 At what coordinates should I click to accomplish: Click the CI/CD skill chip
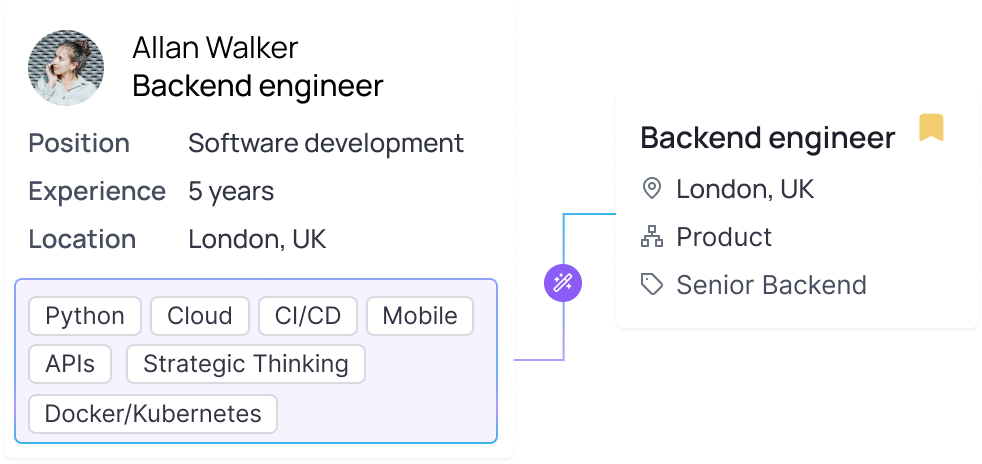pyautogui.click(x=308, y=316)
